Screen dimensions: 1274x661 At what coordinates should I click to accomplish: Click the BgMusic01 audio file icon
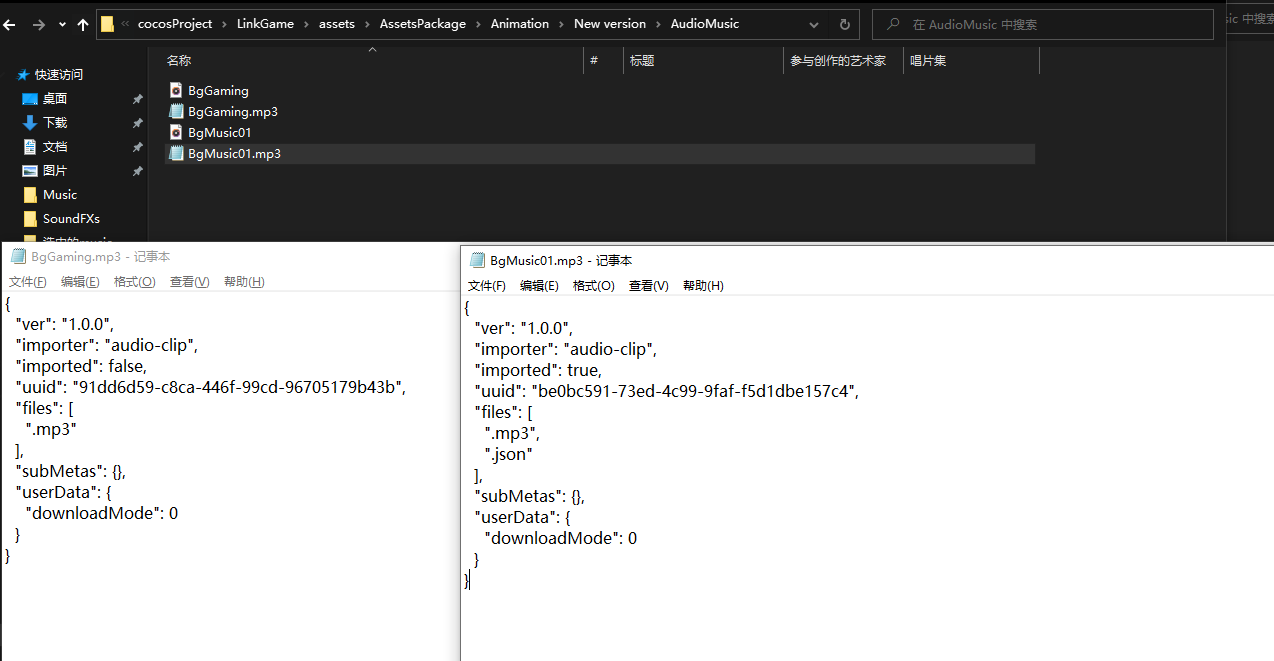click(176, 132)
